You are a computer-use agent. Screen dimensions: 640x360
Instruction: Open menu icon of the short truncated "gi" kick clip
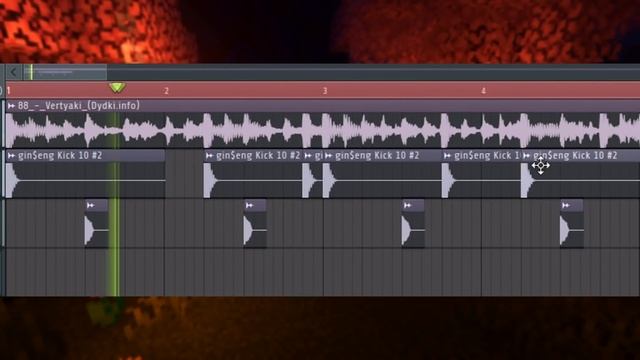[x=308, y=156]
